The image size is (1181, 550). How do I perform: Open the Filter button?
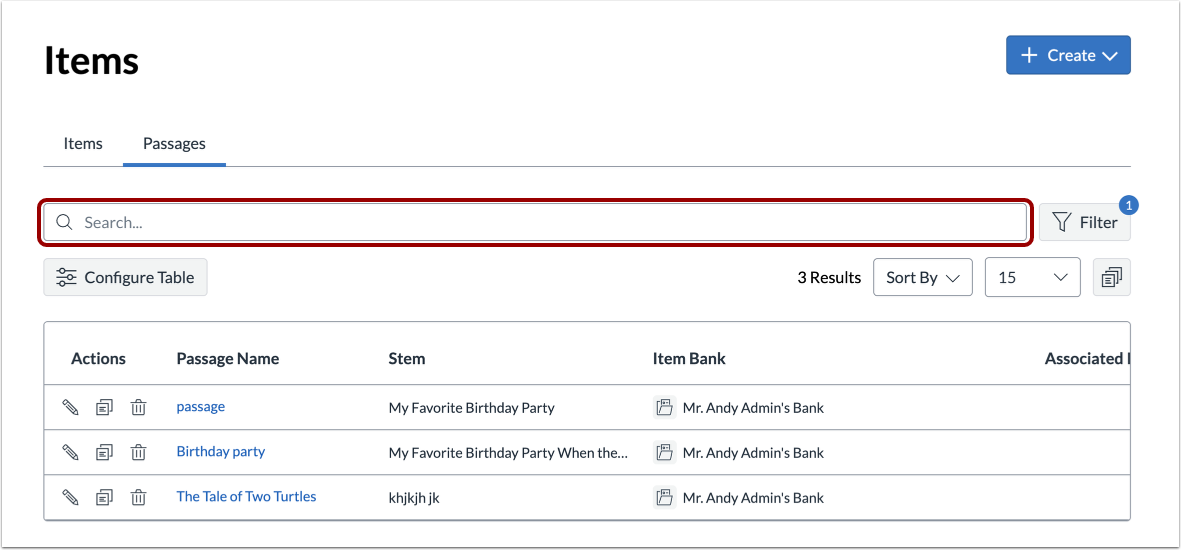point(1085,223)
